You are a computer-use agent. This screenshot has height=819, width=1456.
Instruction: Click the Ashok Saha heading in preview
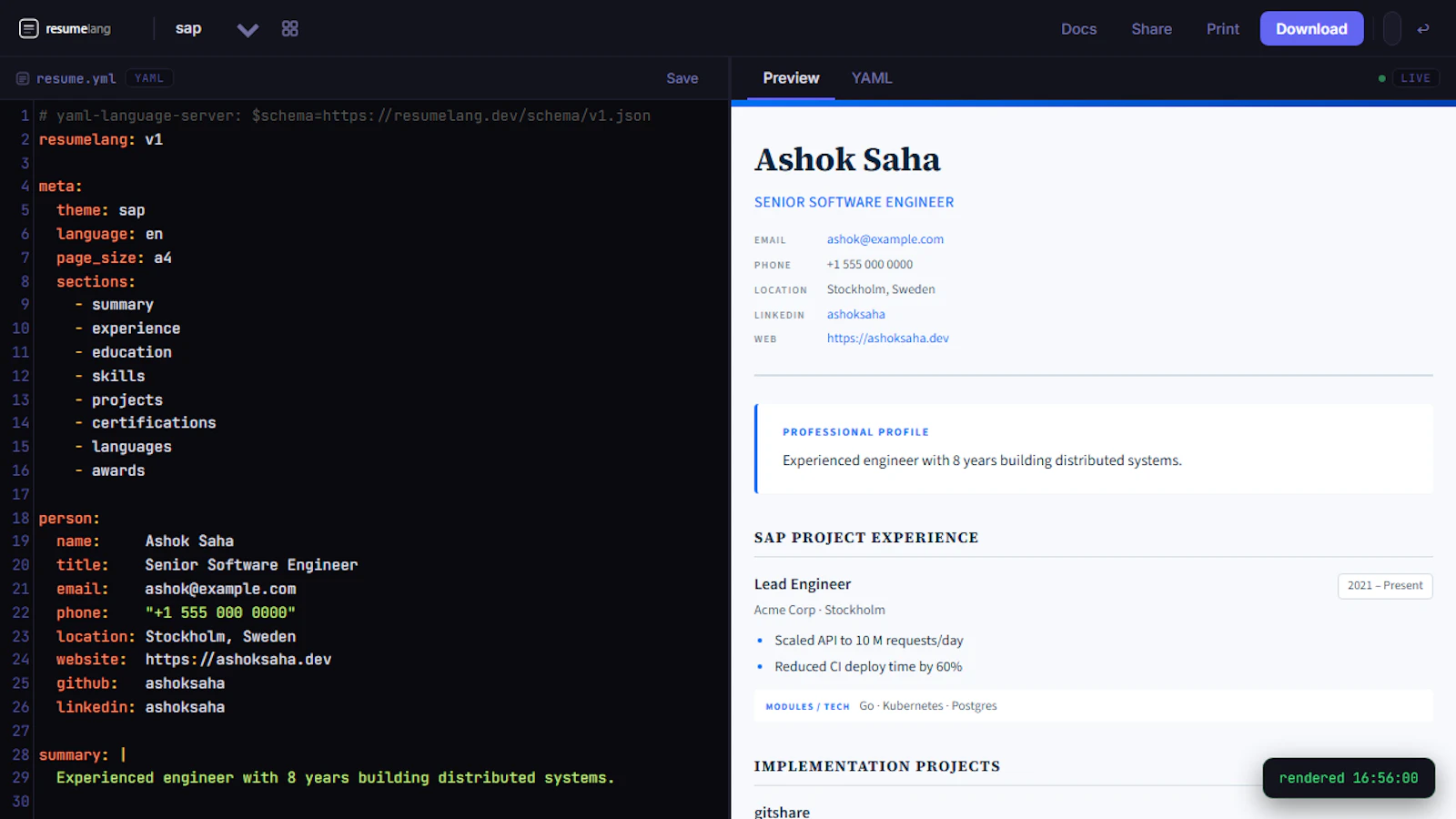pyautogui.click(x=847, y=159)
